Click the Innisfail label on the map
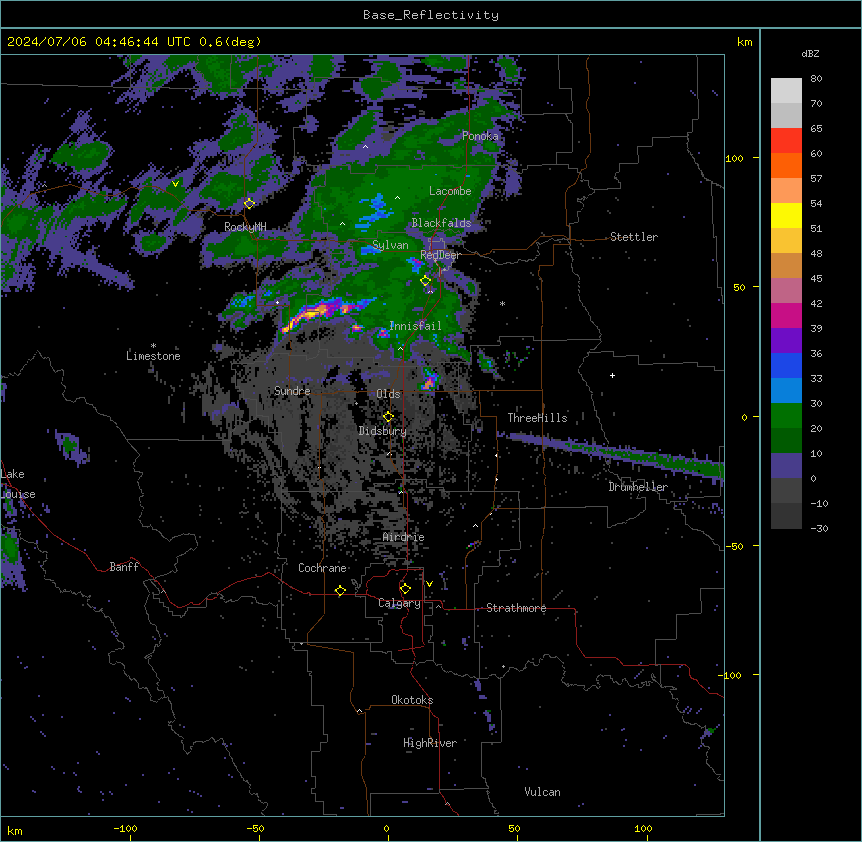The height and width of the screenshot is (842, 862). [x=415, y=326]
